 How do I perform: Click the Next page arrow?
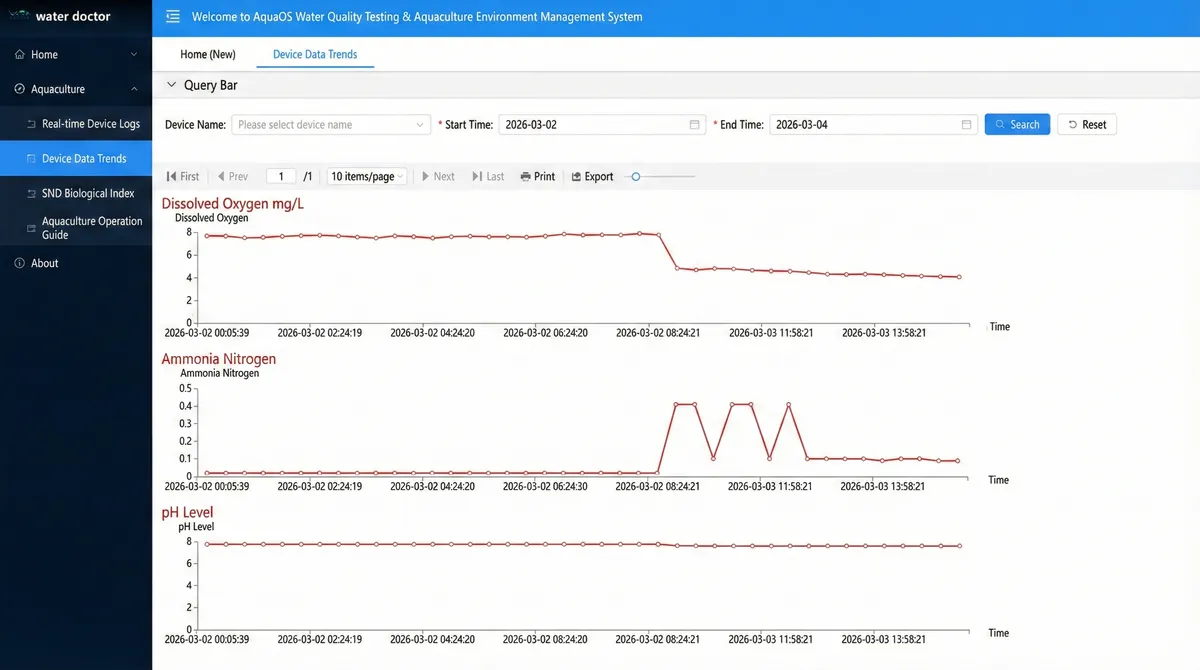(437, 177)
